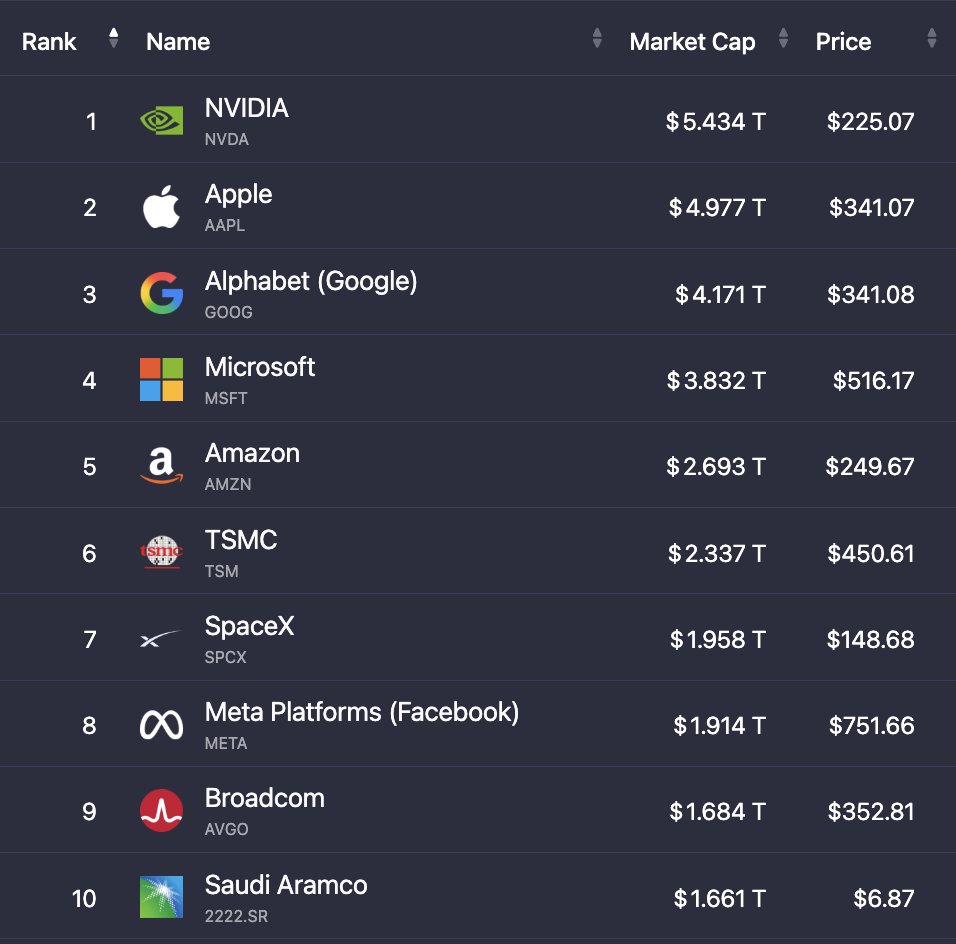The width and height of the screenshot is (956, 944).
Task: Click the $516.17 price cell
Action: tap(874, 381)
